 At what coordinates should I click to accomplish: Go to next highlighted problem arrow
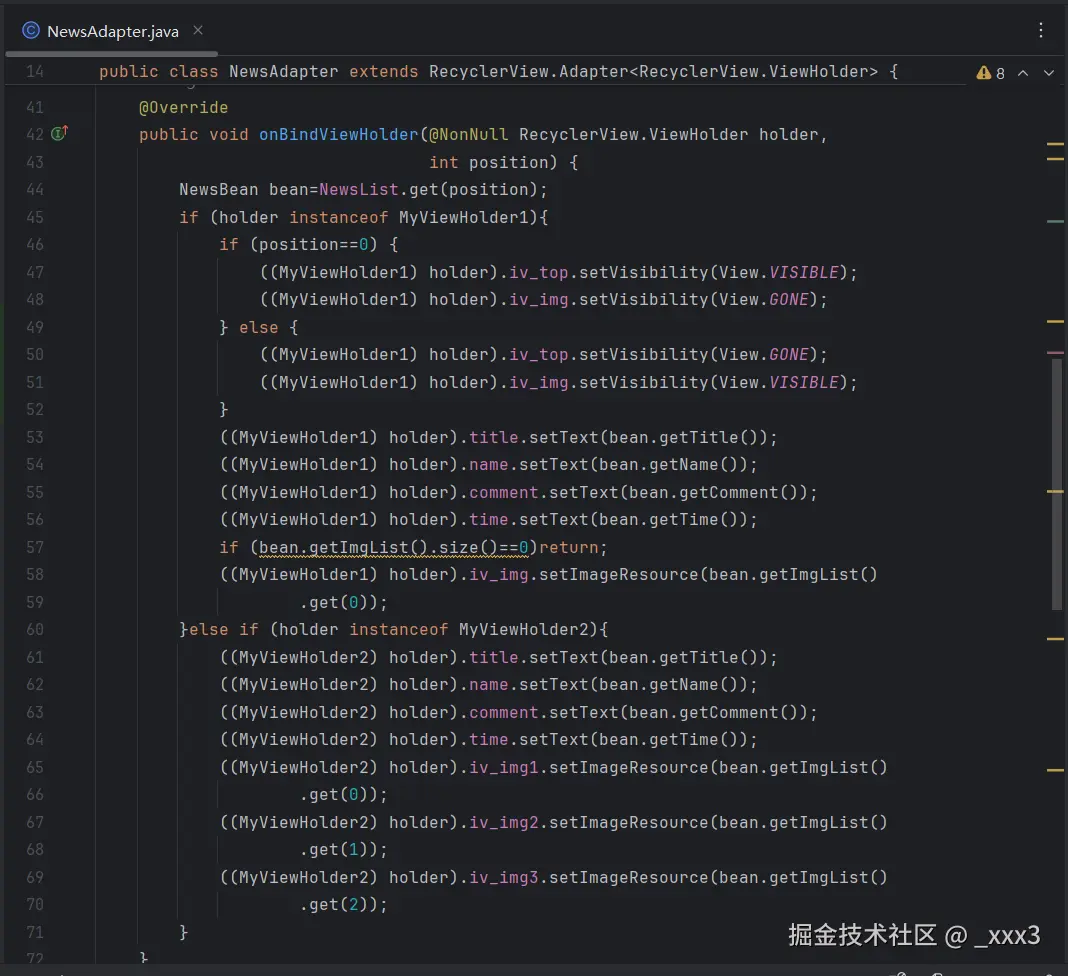(x=1049, y=73)
